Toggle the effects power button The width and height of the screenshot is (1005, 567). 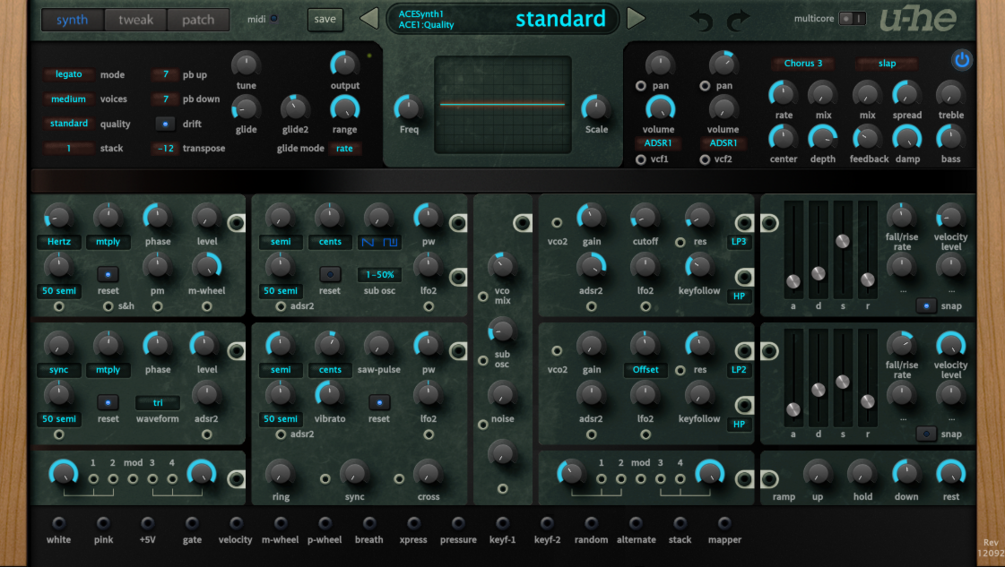[x=961, y=60]
